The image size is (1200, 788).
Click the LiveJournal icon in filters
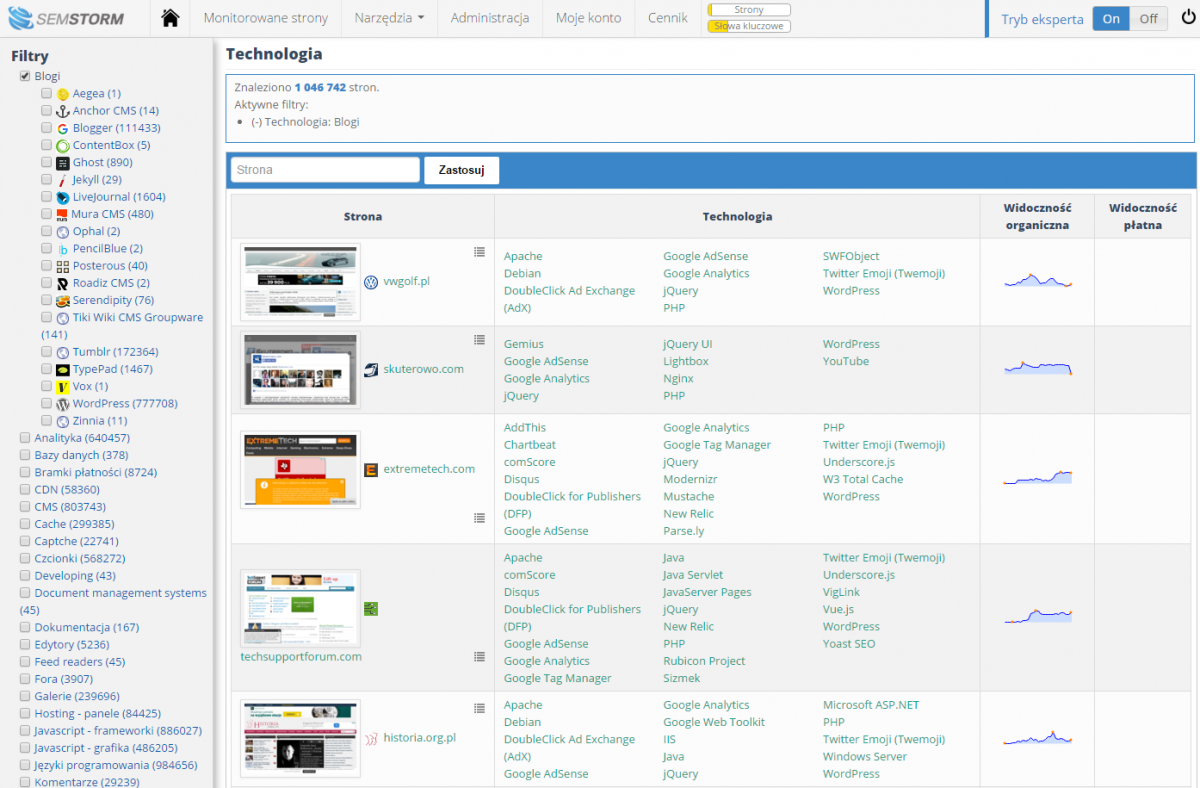(63, 198)
